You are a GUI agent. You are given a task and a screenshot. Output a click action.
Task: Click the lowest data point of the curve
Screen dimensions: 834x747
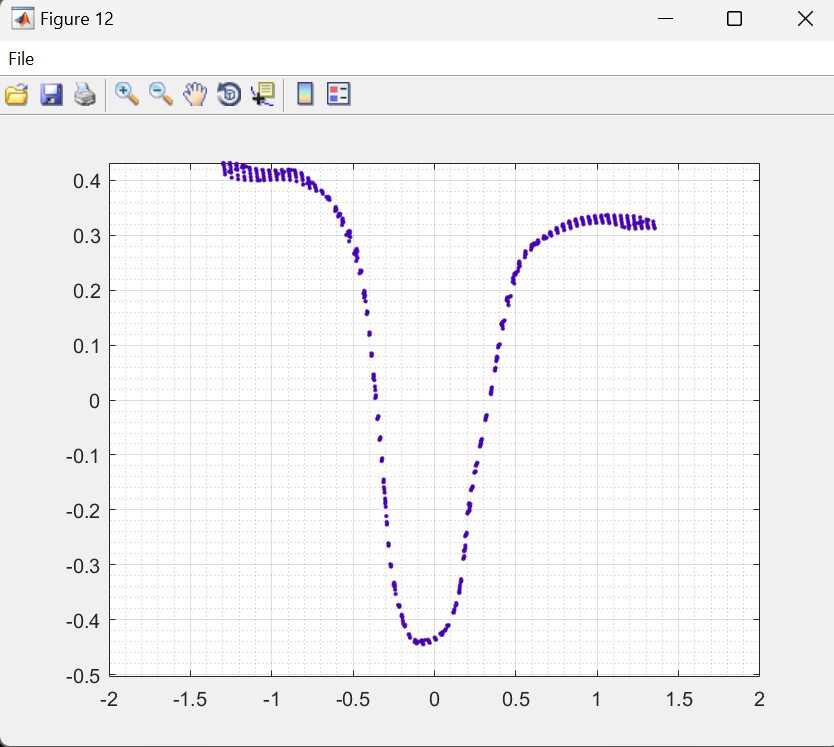424,643
